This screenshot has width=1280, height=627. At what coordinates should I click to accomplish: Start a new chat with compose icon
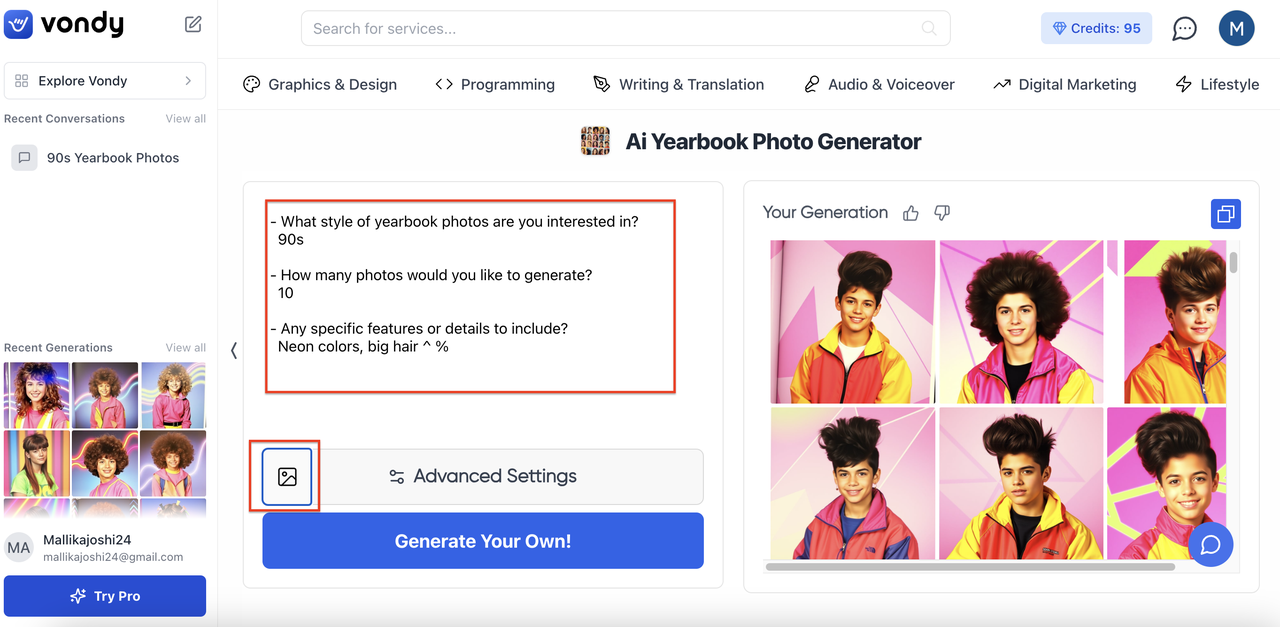(x=193, y=24)
